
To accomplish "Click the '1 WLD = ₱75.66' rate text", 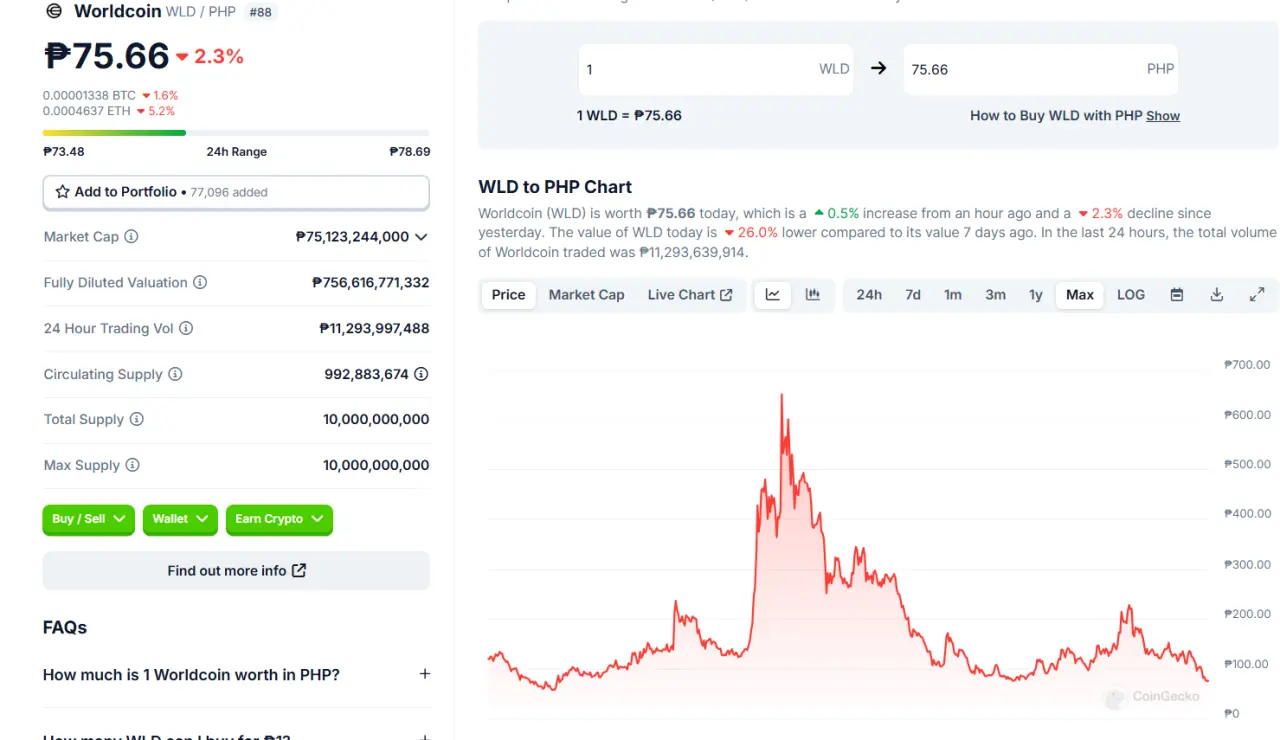I will click(629, 116).
